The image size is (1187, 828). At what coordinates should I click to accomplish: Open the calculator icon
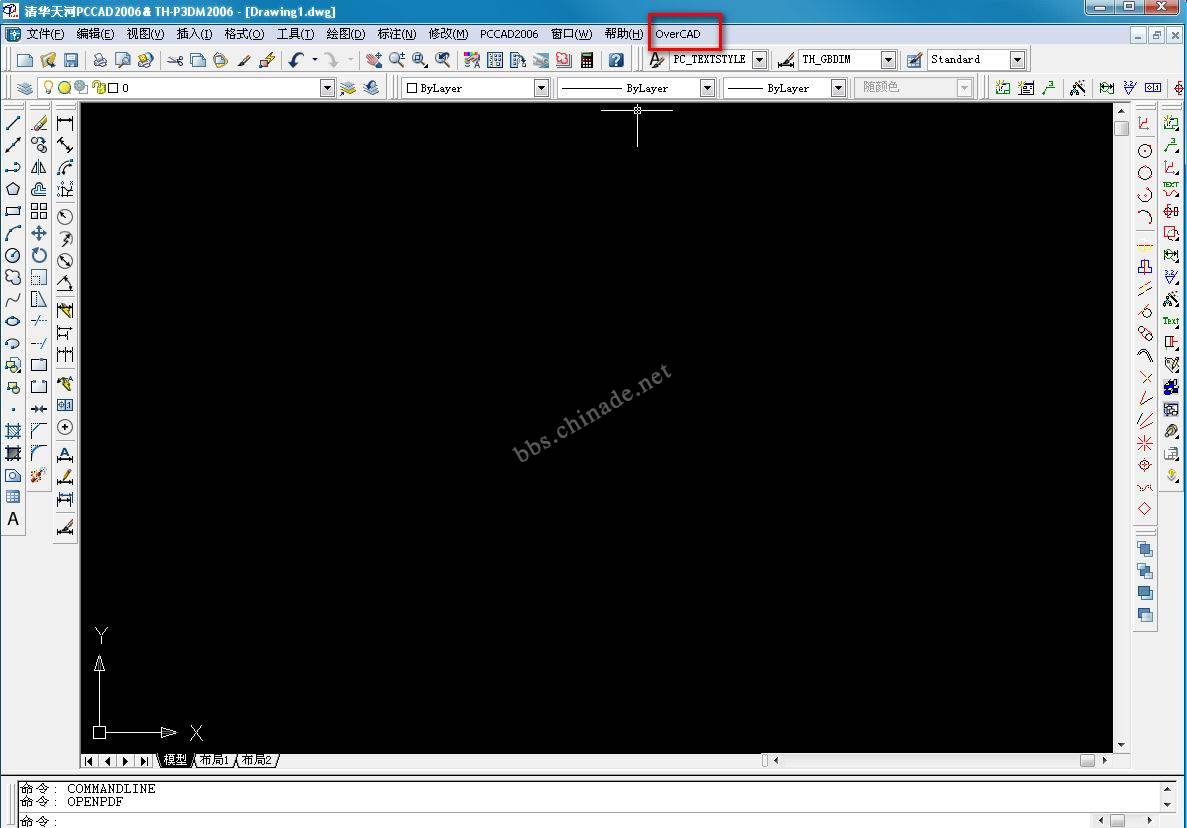pyautogui.click(x=587, y=60)
